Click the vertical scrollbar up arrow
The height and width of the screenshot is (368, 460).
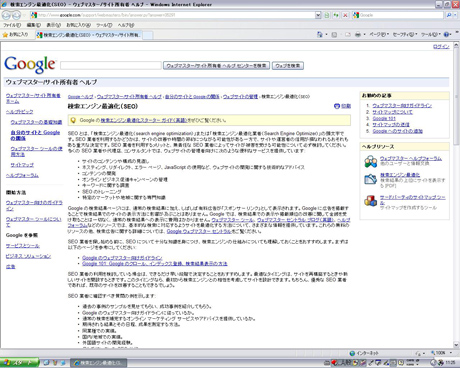457,46
